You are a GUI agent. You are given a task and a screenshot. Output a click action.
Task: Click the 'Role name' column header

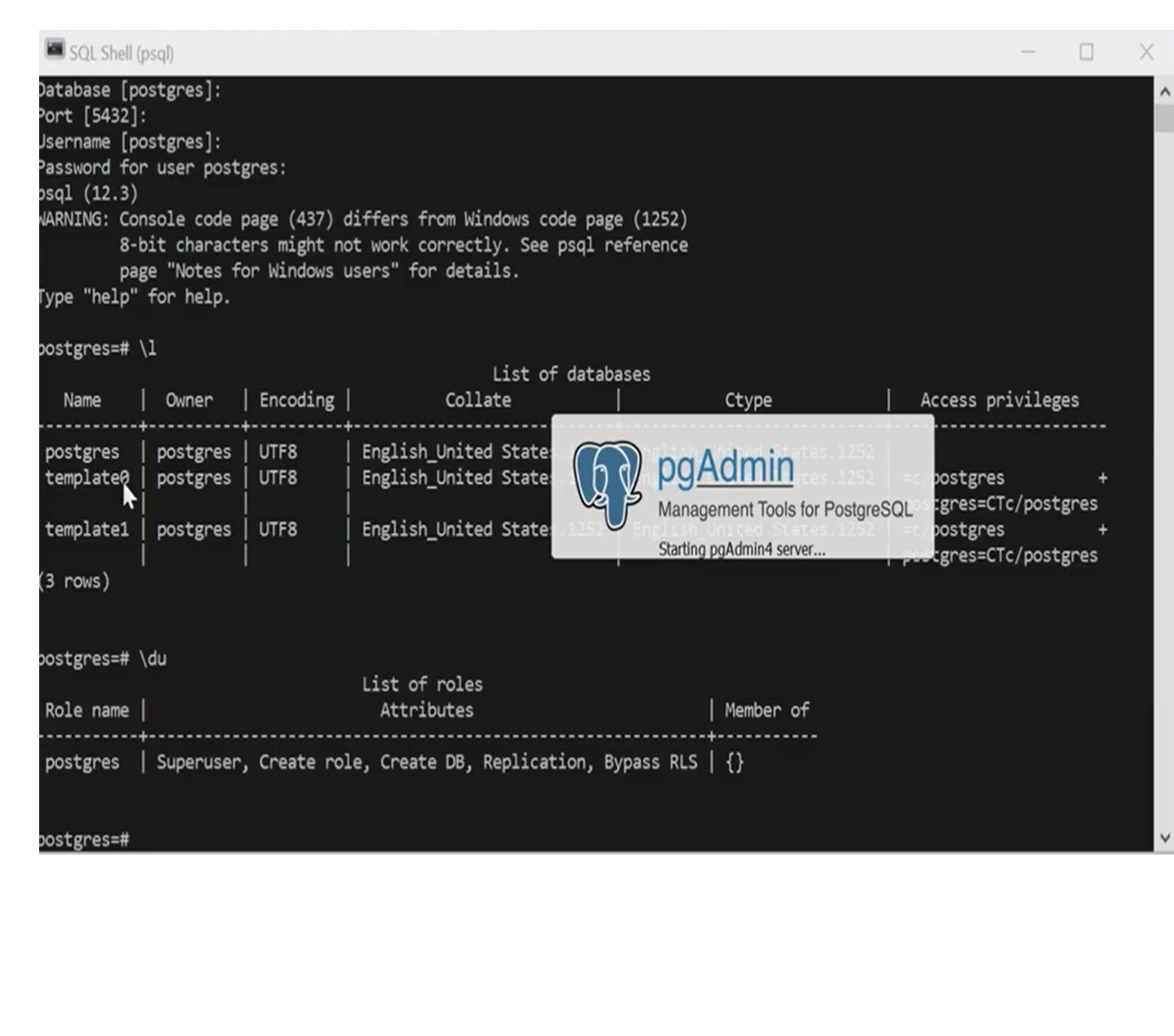pyautogui.click(x=86, y=710)
